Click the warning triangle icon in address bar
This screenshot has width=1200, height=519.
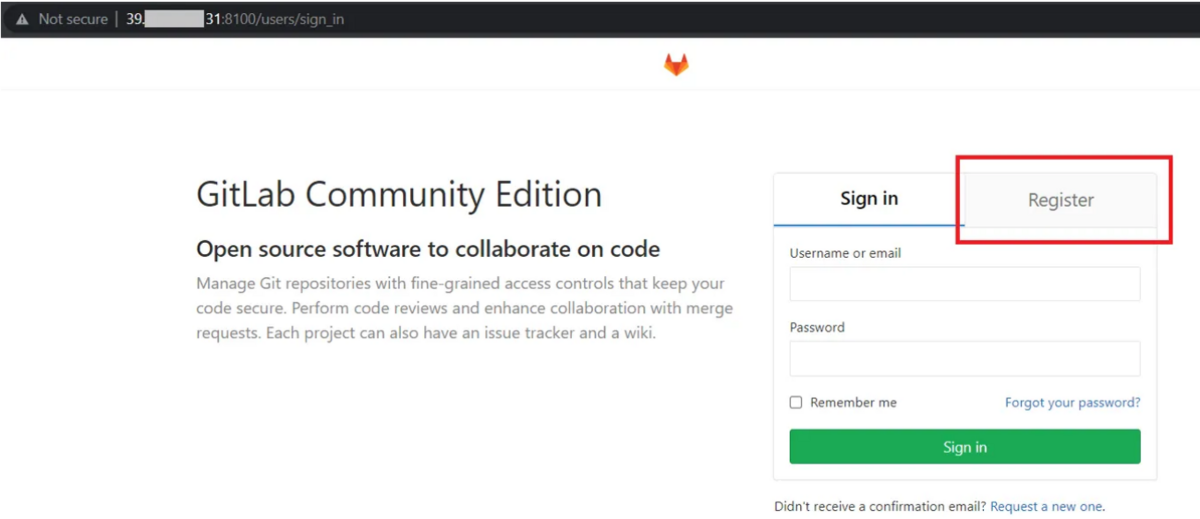tap(22, 19)
